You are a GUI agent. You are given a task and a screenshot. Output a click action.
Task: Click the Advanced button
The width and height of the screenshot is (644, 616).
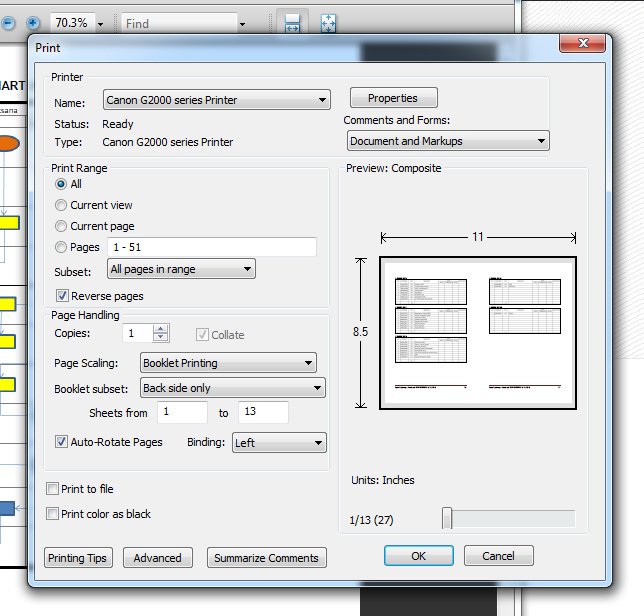pyautogui.click(x=158, y=558)
